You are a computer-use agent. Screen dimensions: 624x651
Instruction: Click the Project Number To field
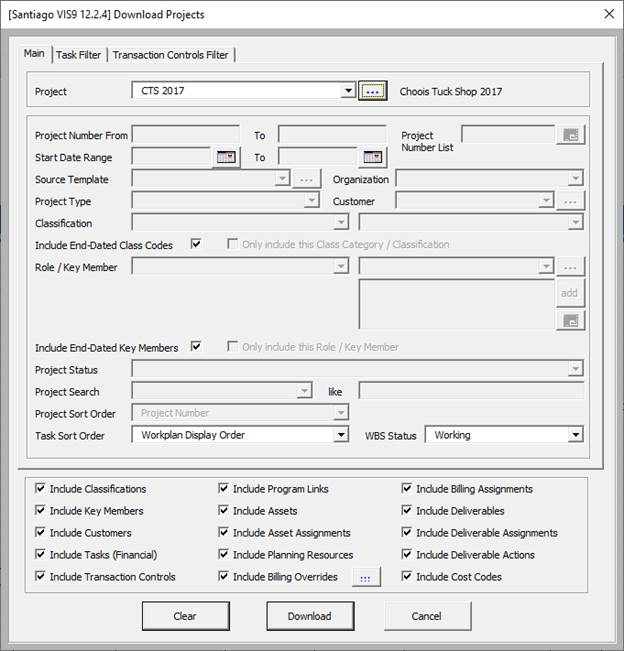[332, 135]
